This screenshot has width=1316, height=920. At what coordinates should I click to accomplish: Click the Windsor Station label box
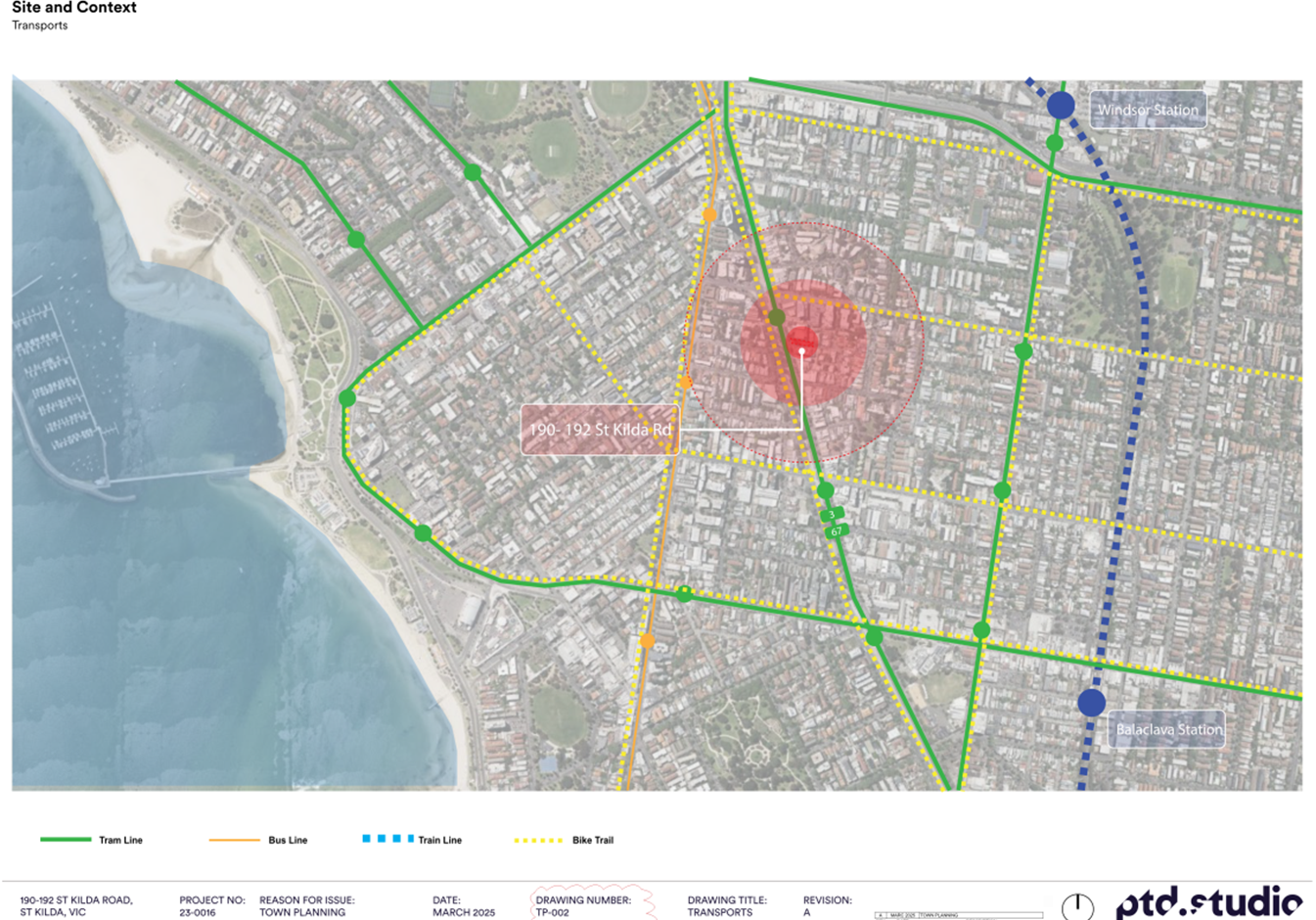1148,110
